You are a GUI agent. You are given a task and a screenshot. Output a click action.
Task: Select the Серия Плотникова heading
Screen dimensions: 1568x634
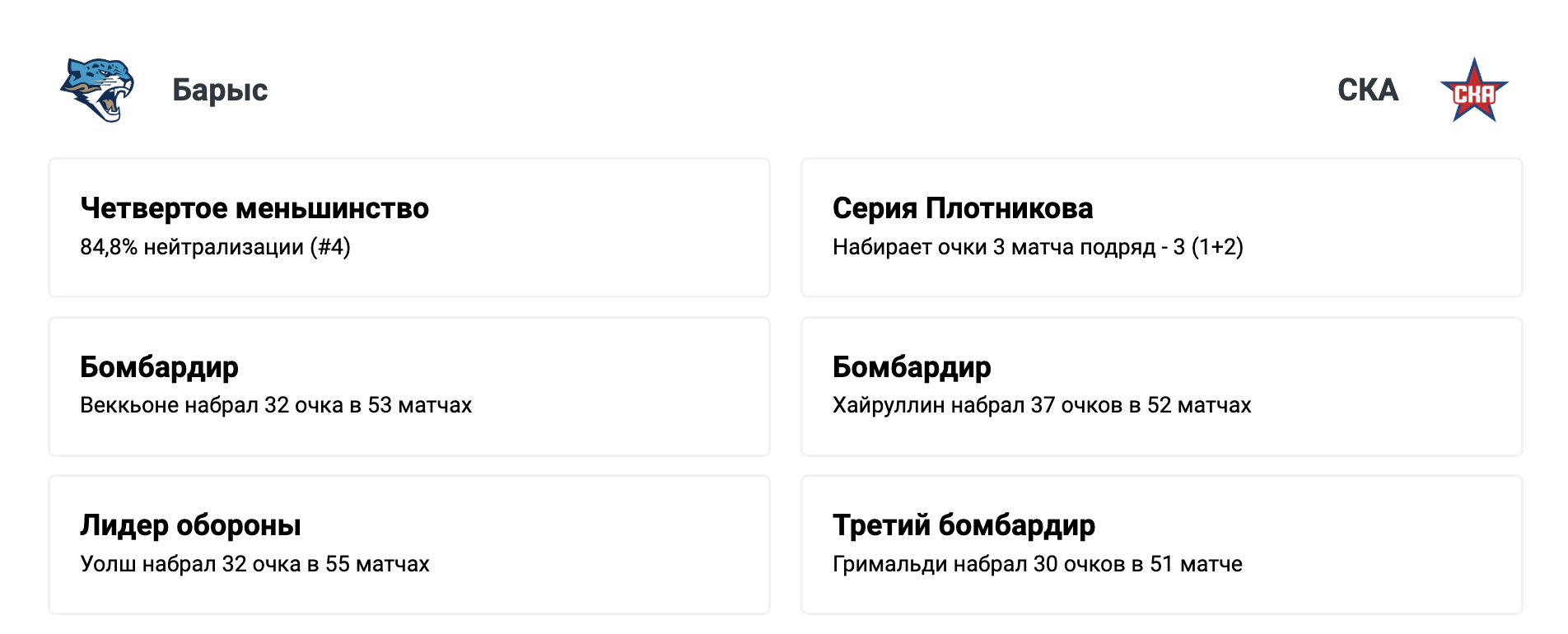coord(962,208)
